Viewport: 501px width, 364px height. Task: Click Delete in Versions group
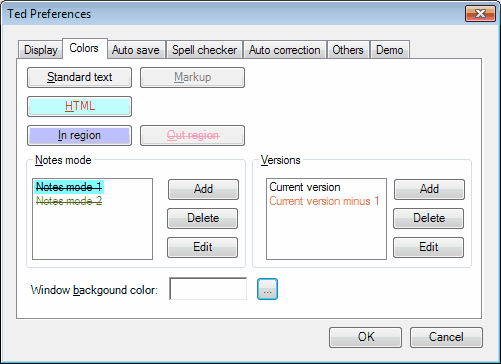point(429,218)
